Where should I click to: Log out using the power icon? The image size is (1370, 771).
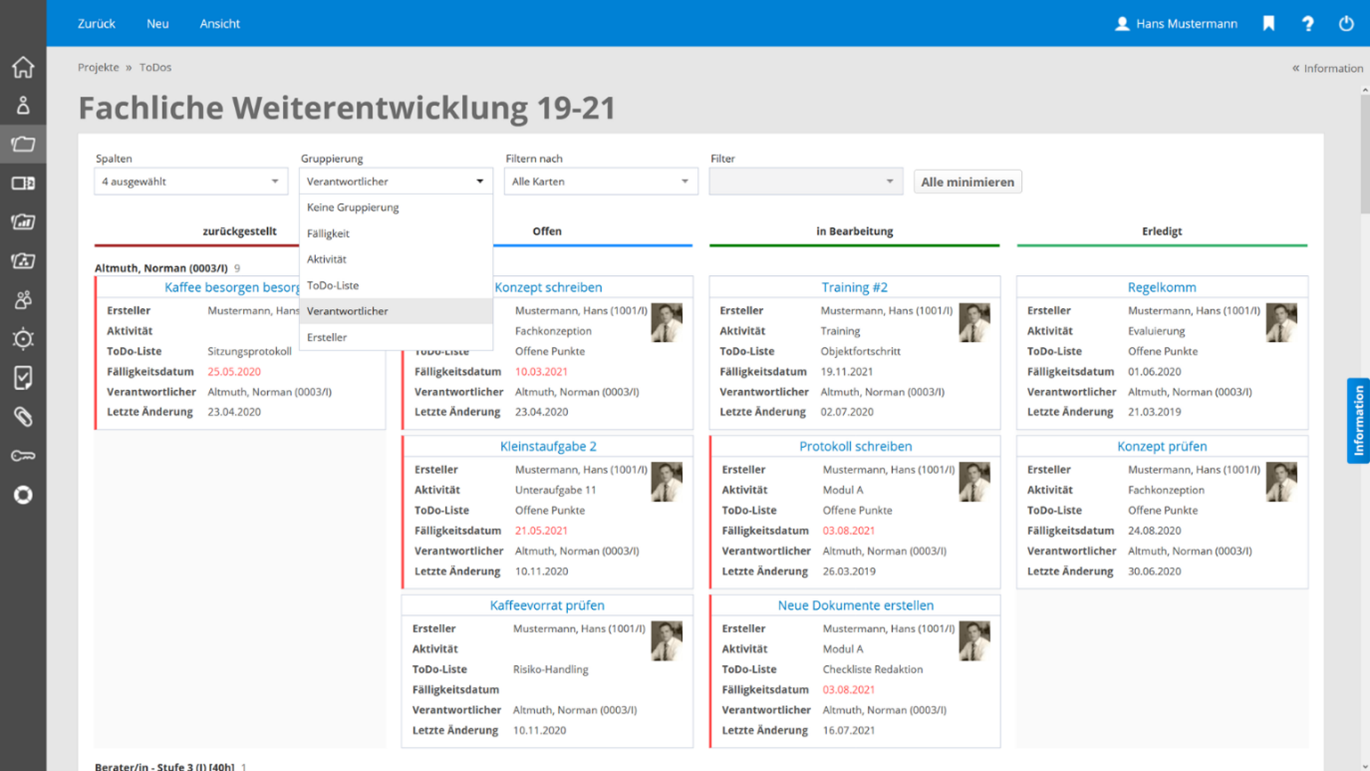coord(1346,23)
